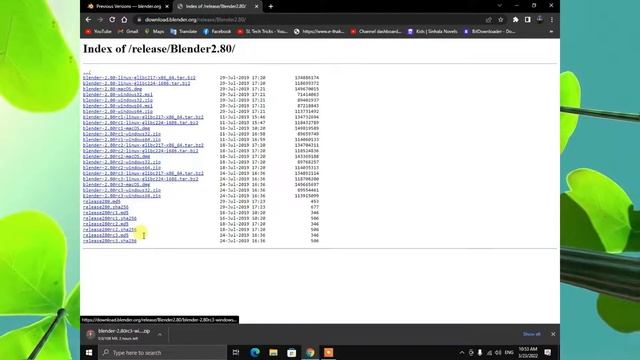
Task: Open the Kids Sinhala Novels bookmark
Action: coord(433,31)
